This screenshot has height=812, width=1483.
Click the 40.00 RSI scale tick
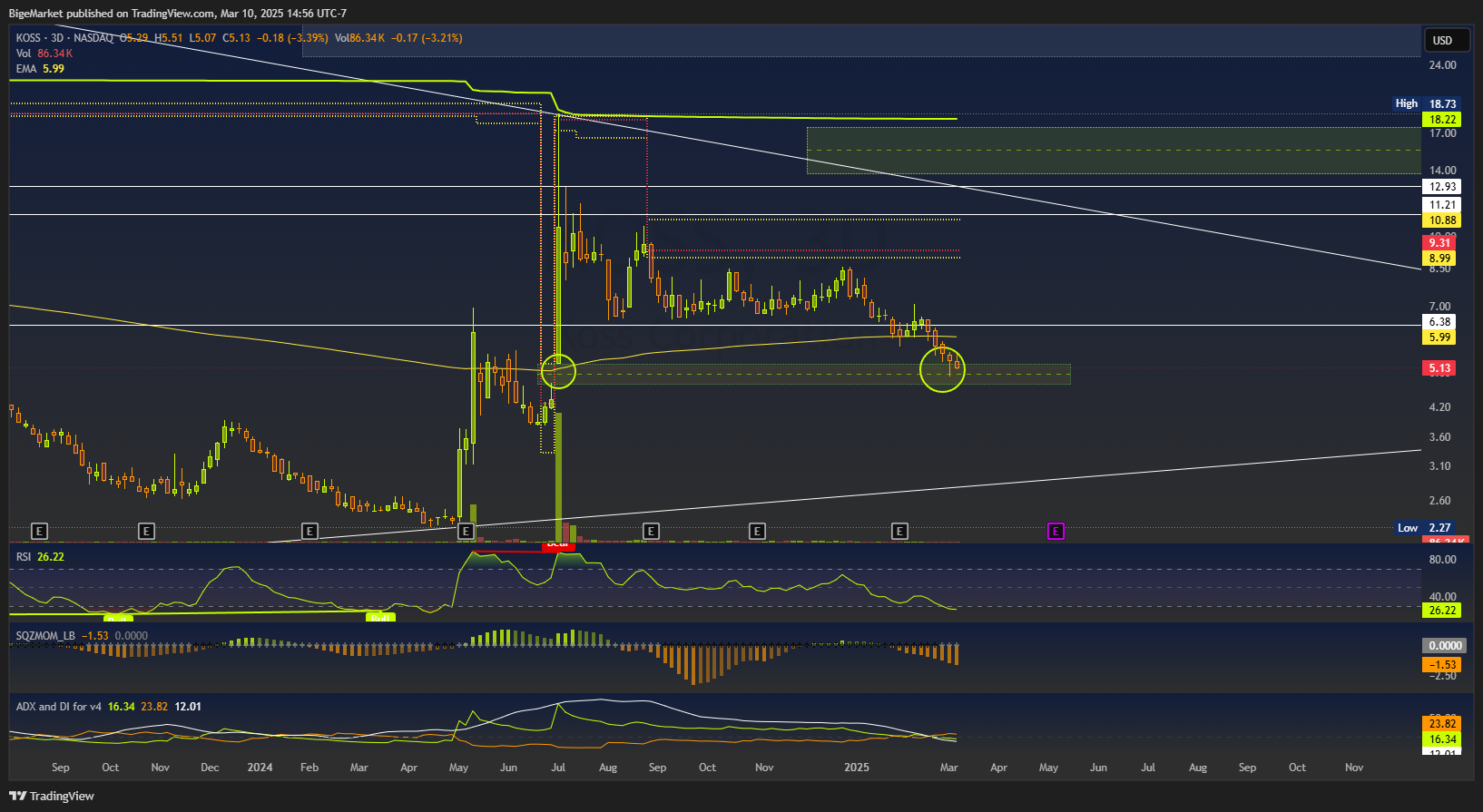1442,597
